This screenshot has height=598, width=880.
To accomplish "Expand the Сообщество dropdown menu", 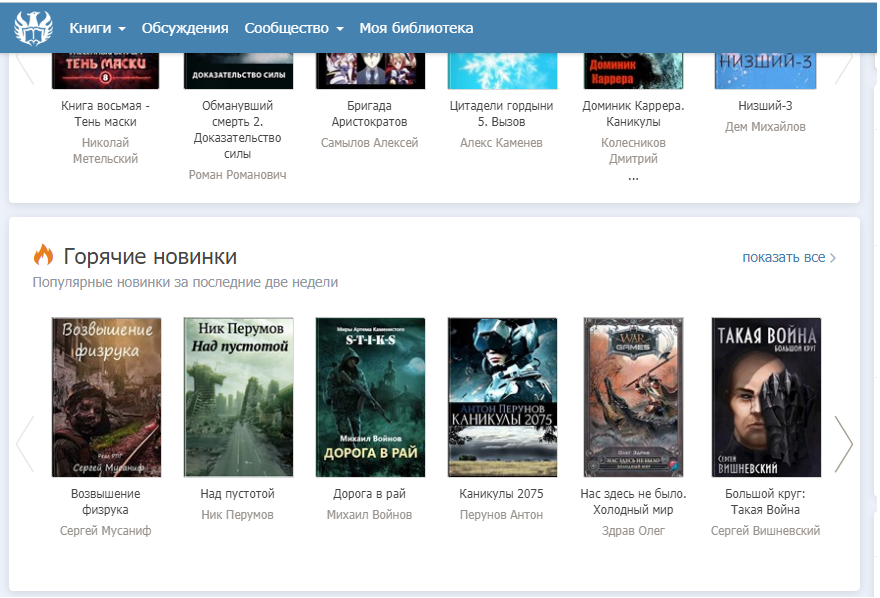I will point(293,28).
